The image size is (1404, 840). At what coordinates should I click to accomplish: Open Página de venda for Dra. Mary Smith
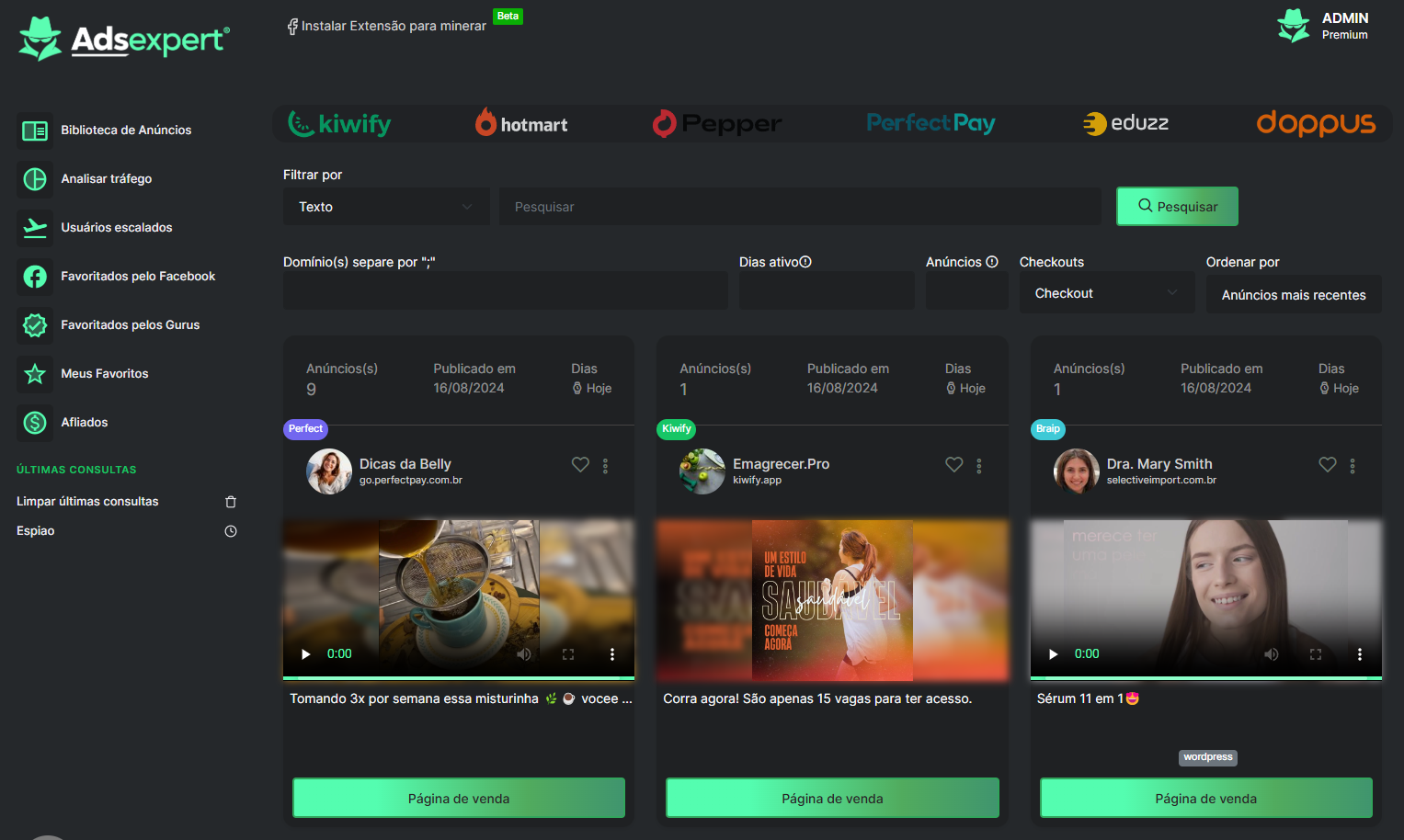(1205, 799)
